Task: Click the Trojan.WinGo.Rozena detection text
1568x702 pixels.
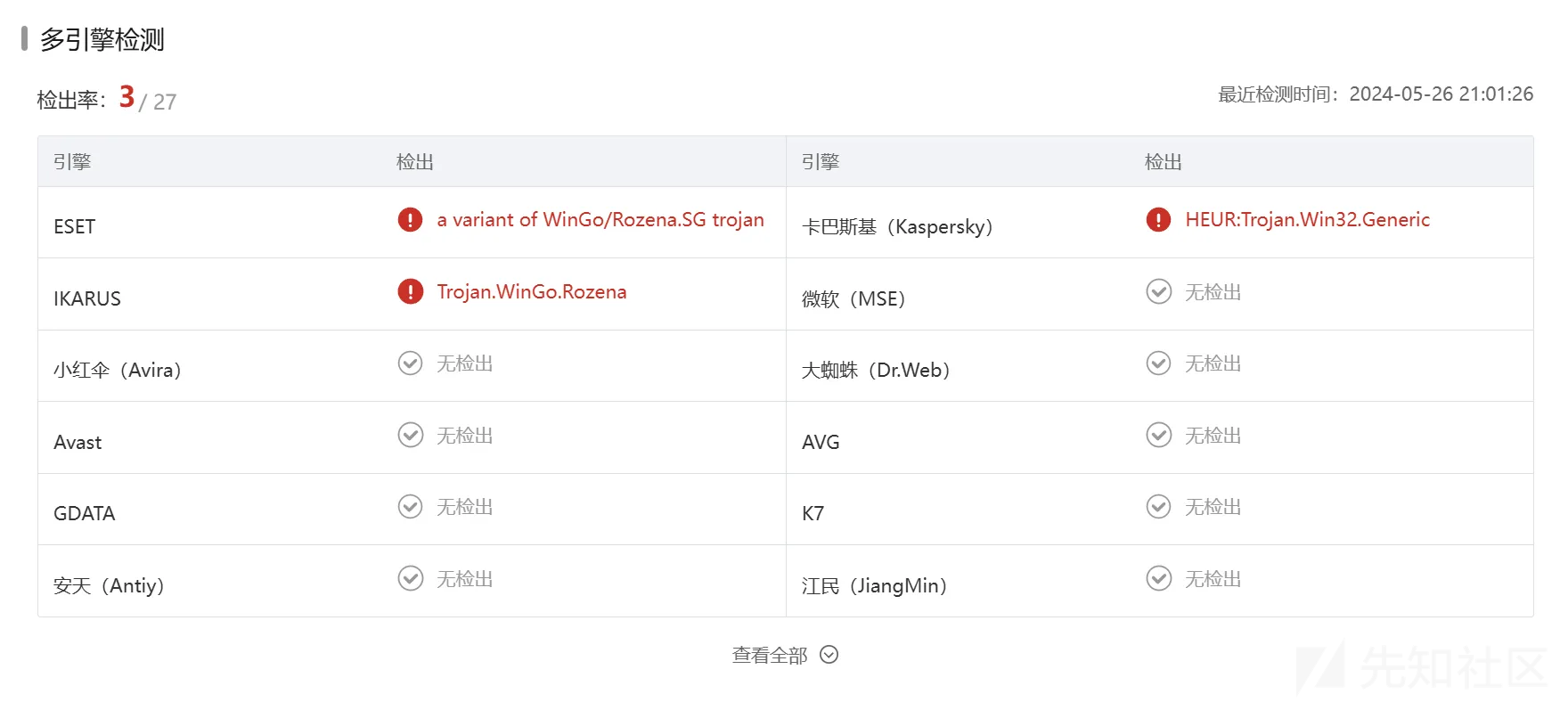Action: click(532, 292)
